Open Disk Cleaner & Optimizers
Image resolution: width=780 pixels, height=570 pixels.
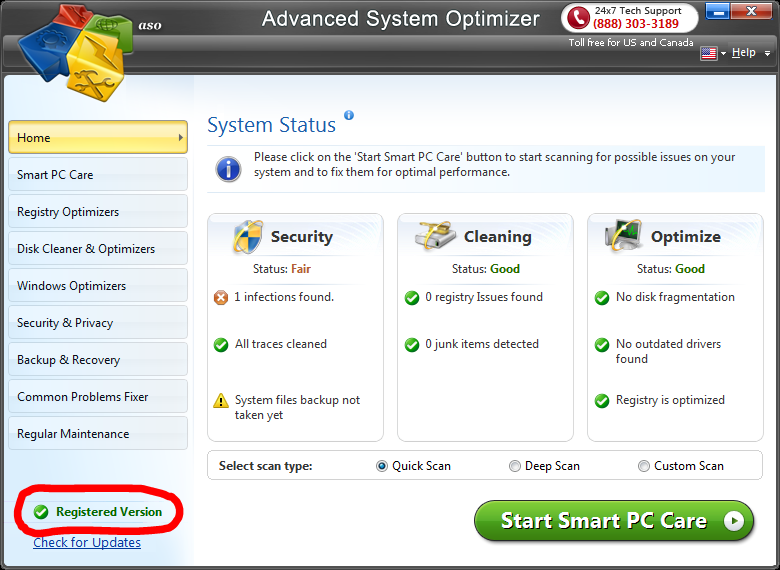[98, 248]
